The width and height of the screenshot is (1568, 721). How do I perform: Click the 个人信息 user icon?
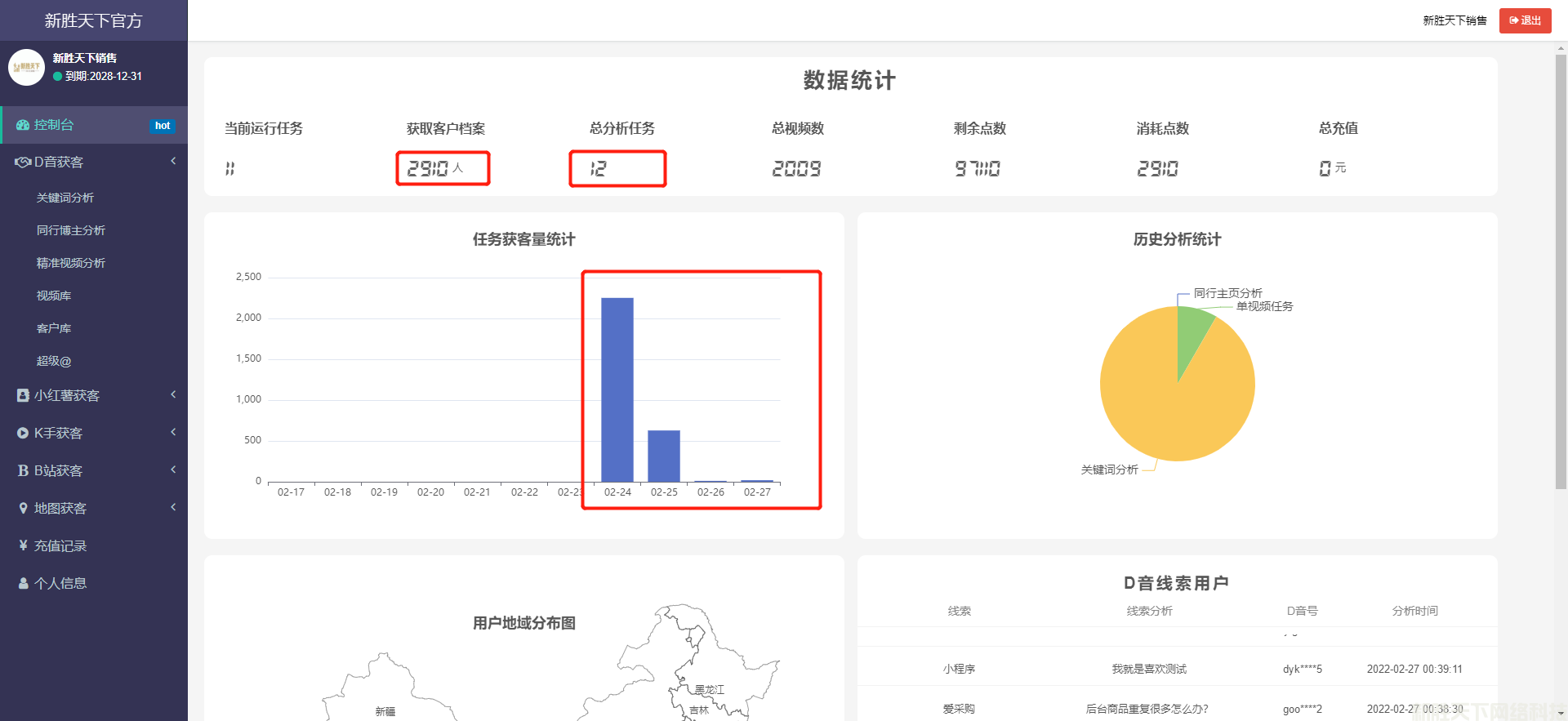pyautogui.click(x=23, y=583)
